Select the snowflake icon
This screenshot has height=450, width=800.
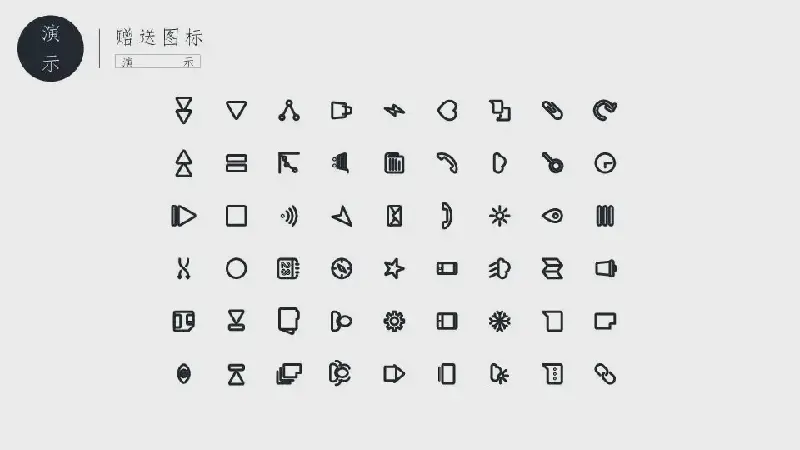point(499,321)
